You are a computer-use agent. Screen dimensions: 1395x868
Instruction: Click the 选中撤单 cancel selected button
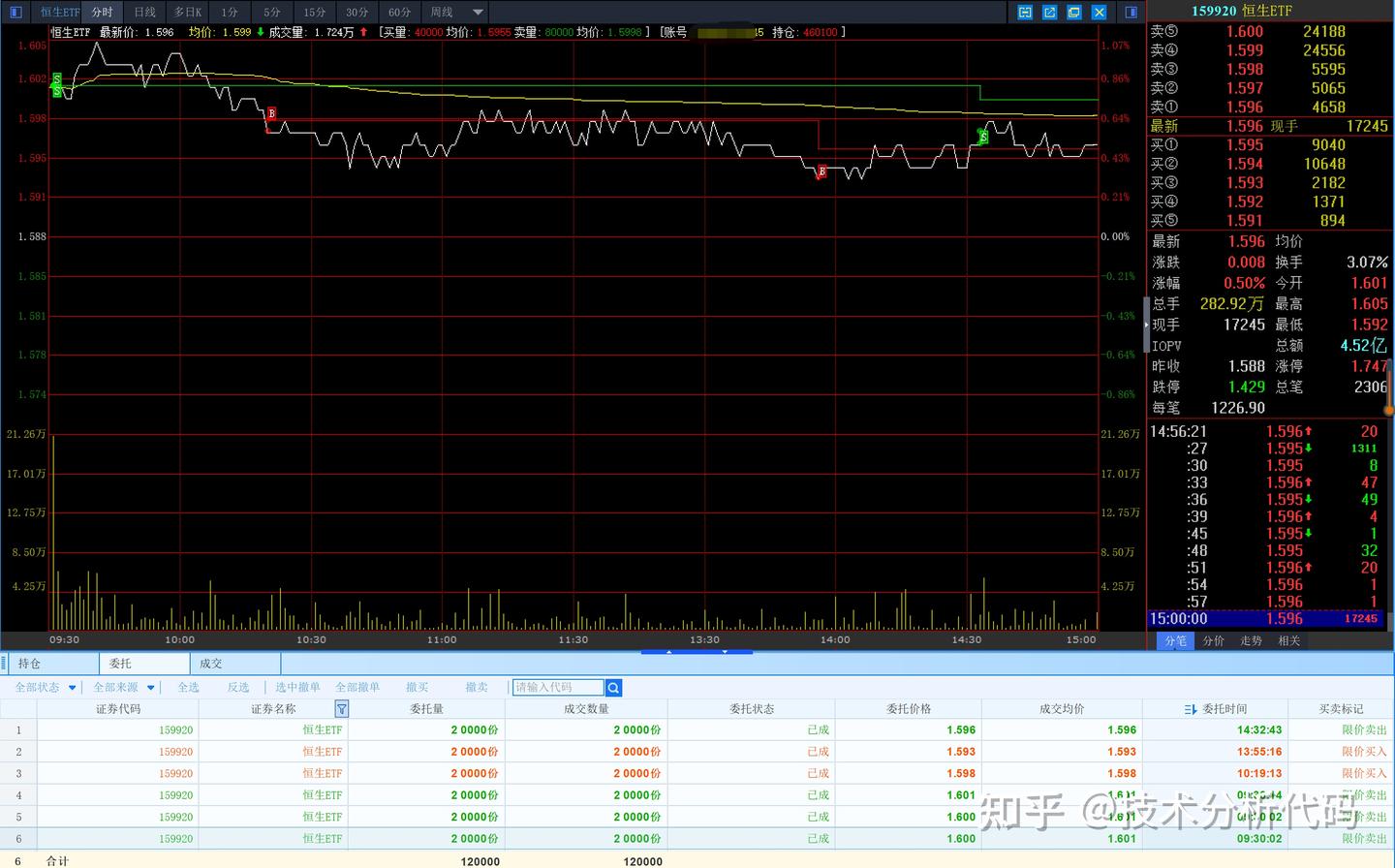click(297, 688)
